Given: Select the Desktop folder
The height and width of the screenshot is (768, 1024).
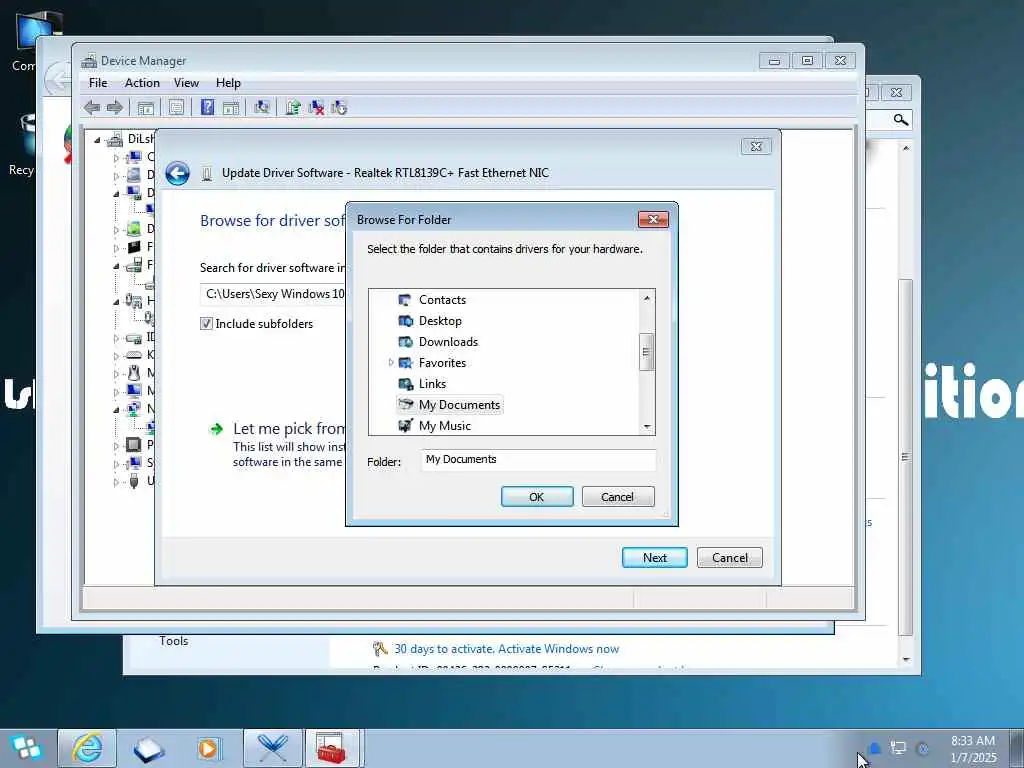Looking at the screenshot, I should click(440, 321).
